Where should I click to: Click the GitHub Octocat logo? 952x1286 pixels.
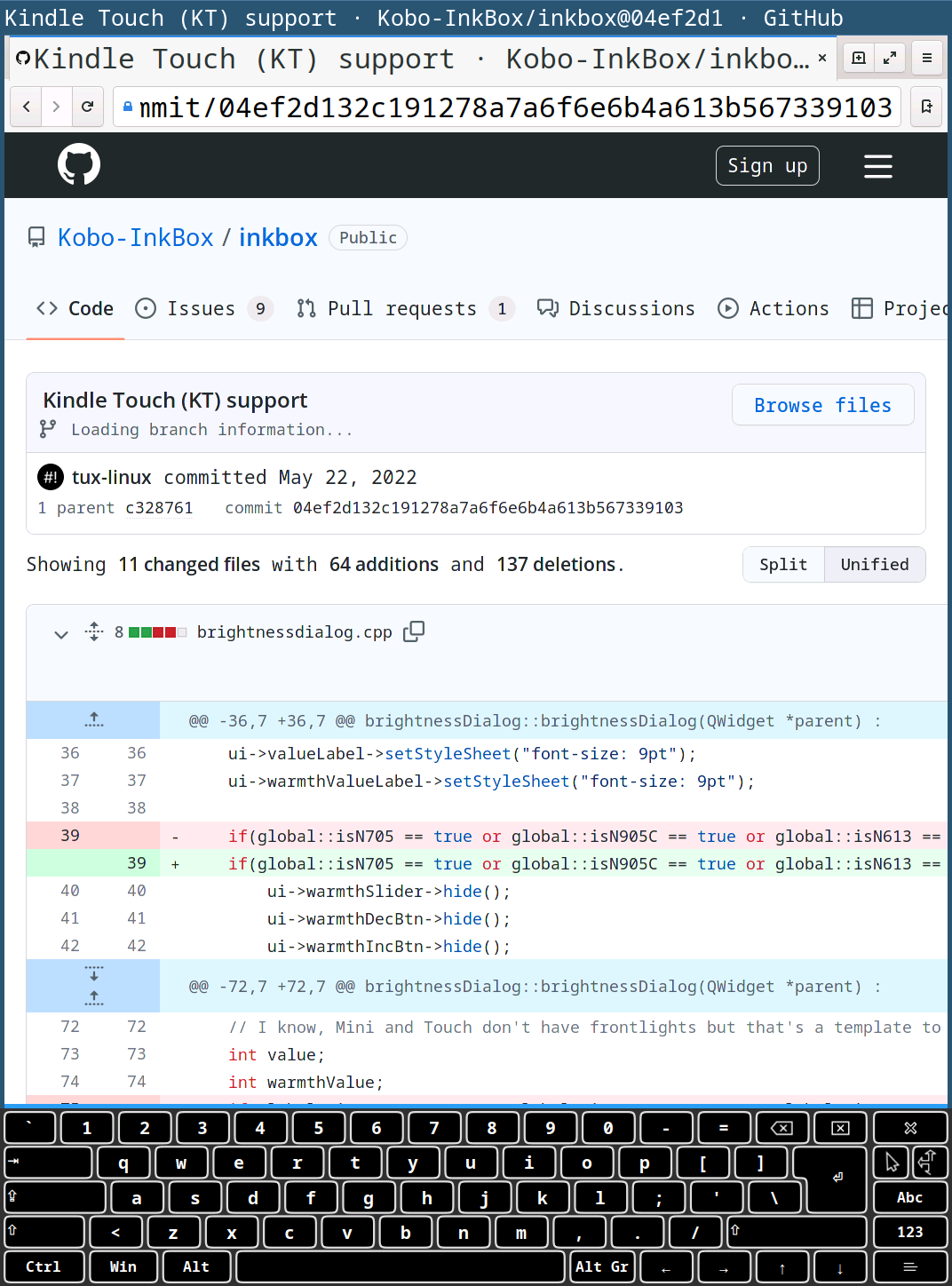pyautogui.click(x=79, y=165)
